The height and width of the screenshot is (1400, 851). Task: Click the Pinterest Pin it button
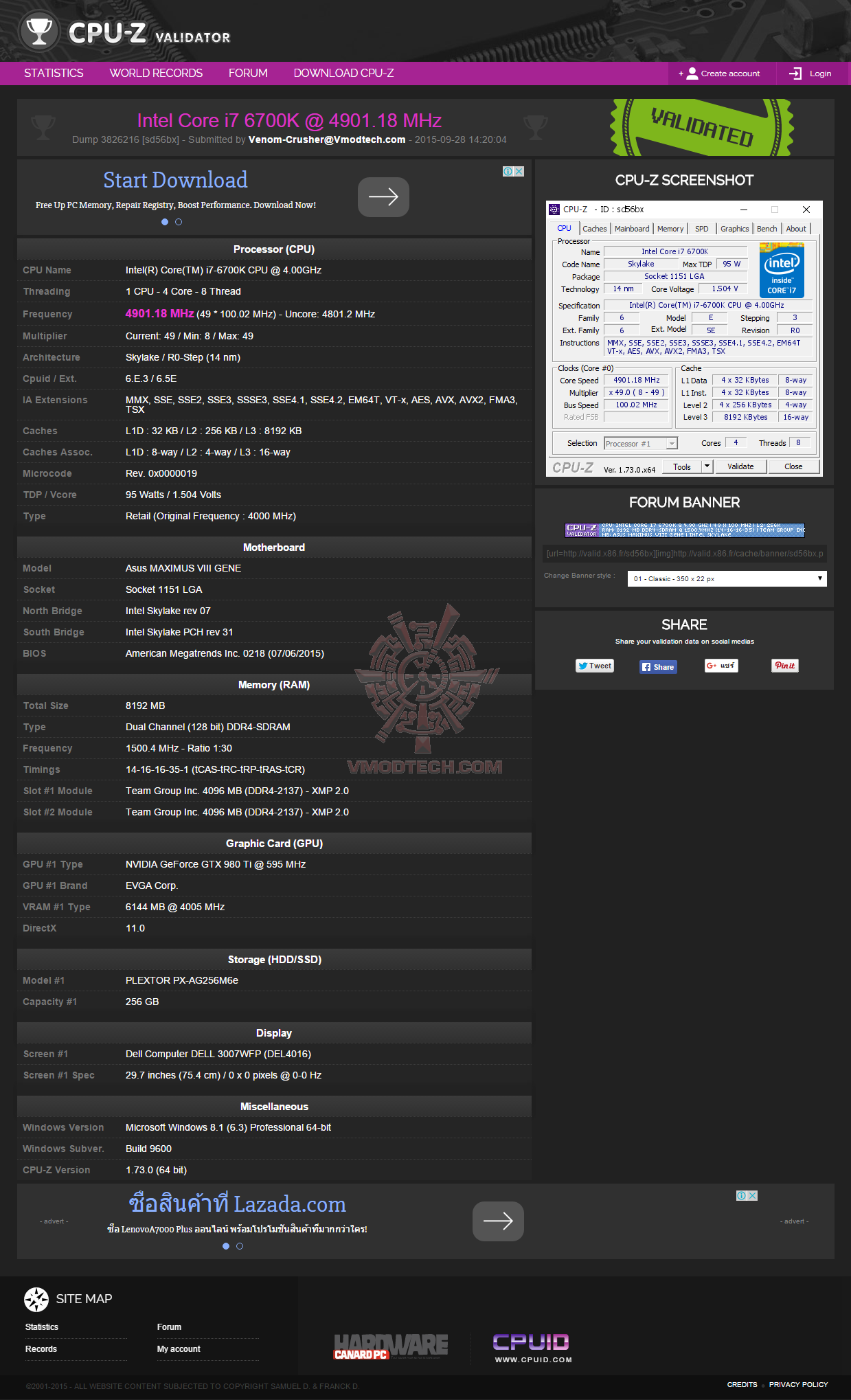click(785, 666)
